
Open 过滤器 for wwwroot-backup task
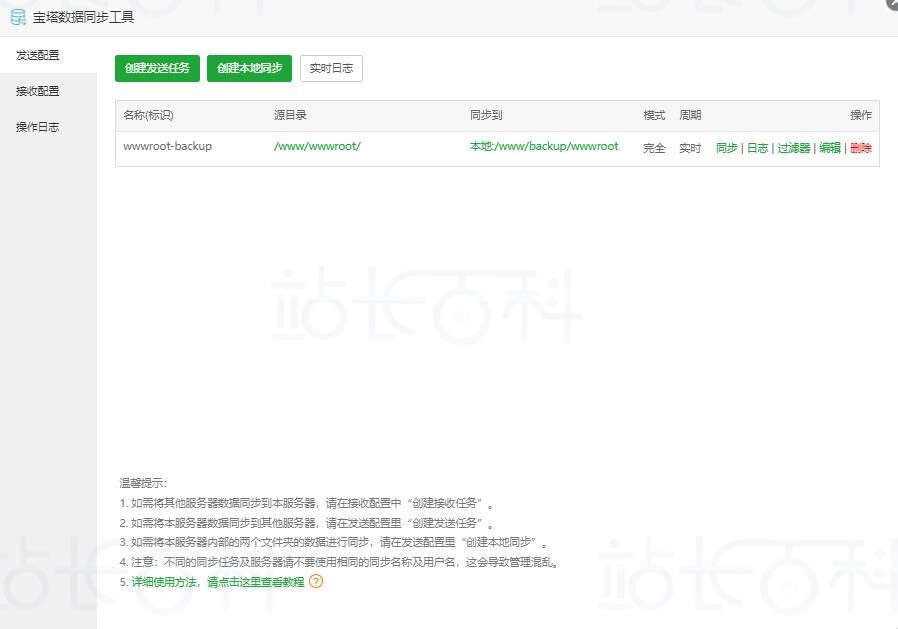tap(793, 148)
